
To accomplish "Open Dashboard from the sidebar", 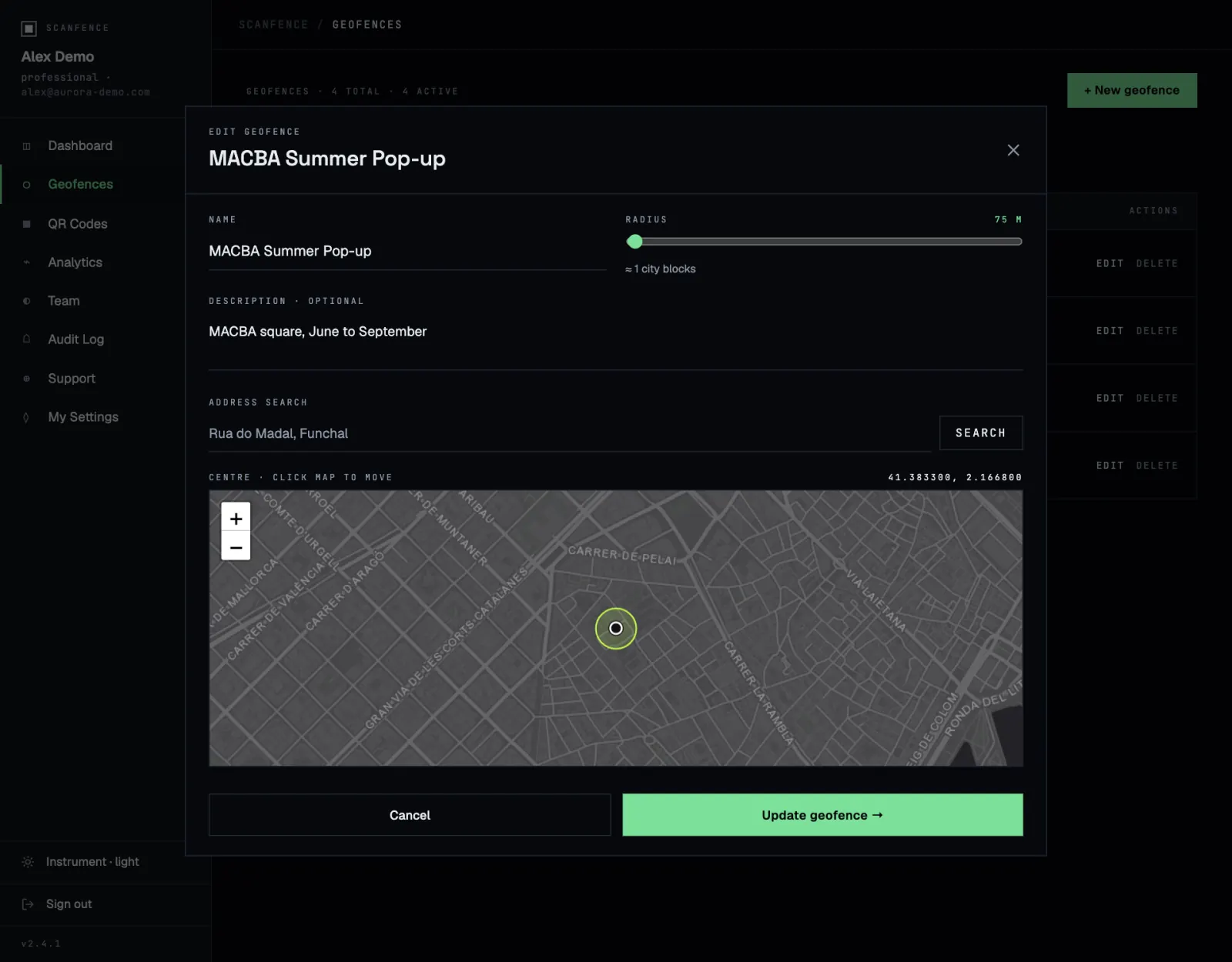I will [x=80, y=146].
